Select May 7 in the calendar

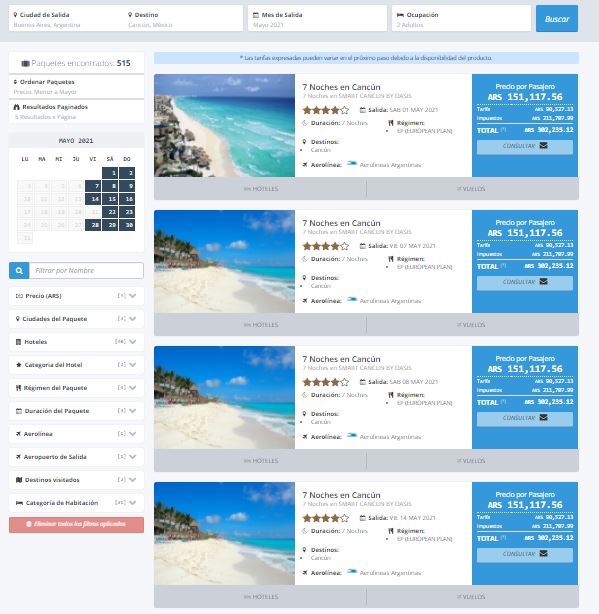click(x=95, y=186)
